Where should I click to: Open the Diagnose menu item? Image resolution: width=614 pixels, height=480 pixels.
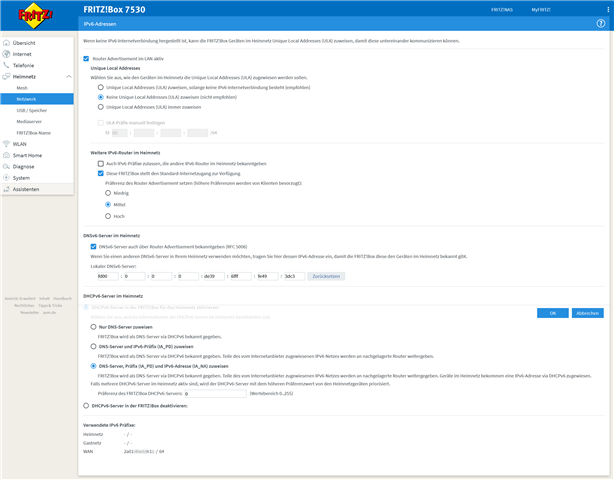[23, 167]
